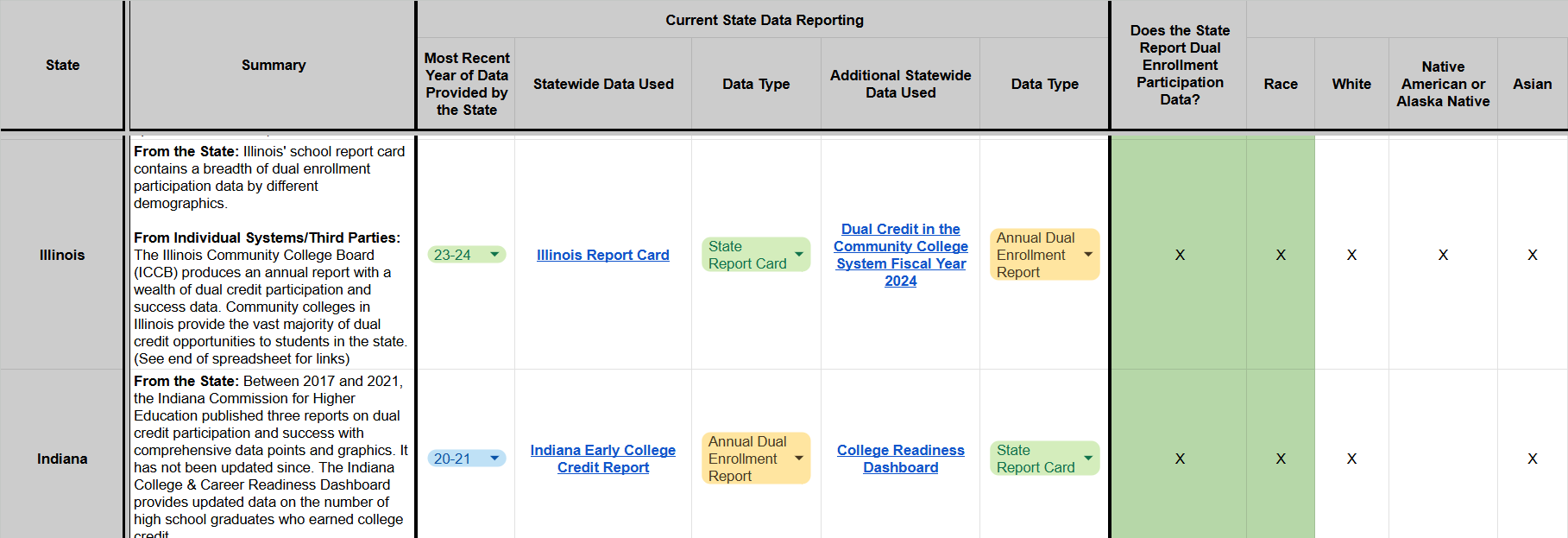The image size is (1568, 538).
Task: Click the Summary column header
Action: (273, 65)
